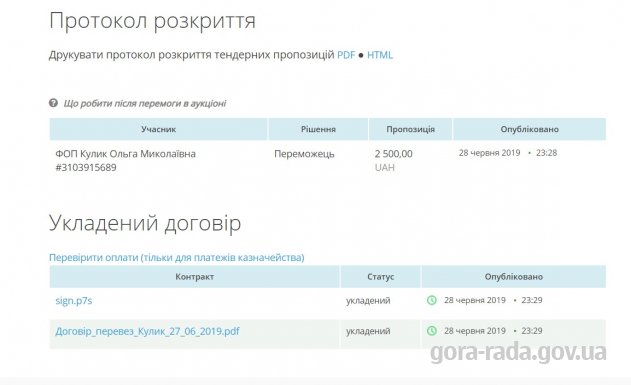
Task: Open the PDF protocol link
Action: click(x=346, y=55)
